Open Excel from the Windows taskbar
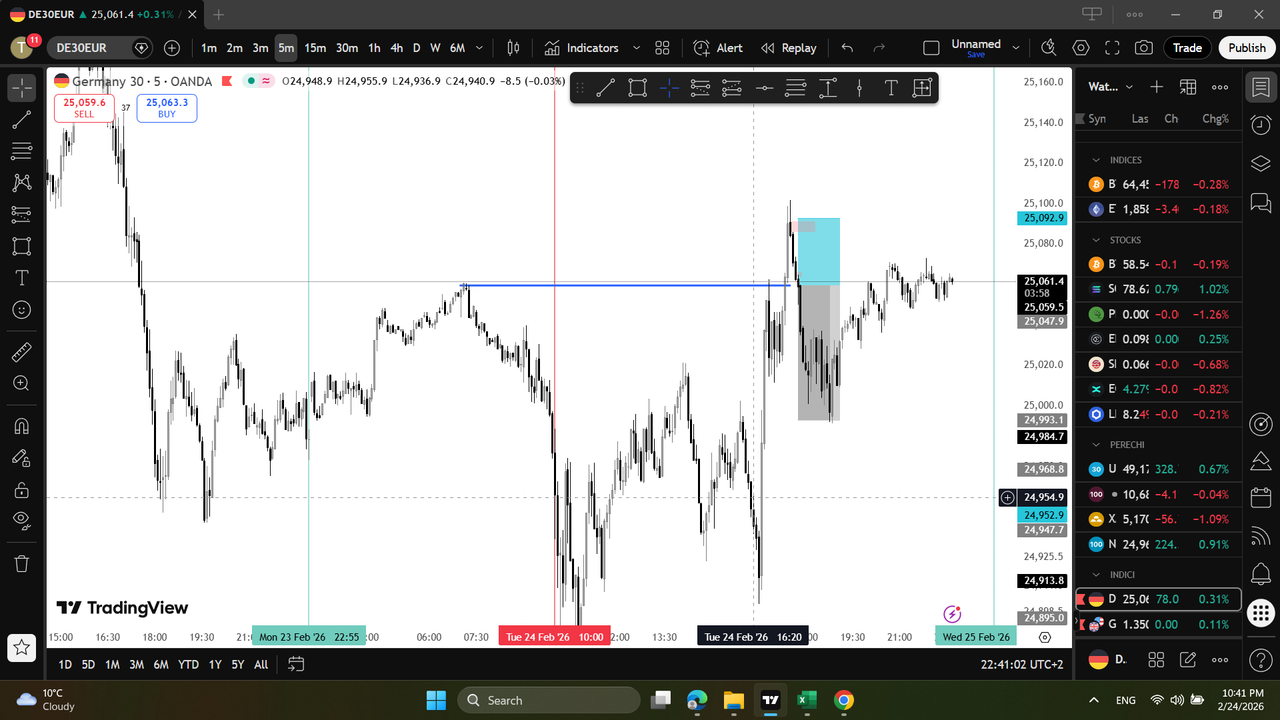 click(x=807, y=700)
